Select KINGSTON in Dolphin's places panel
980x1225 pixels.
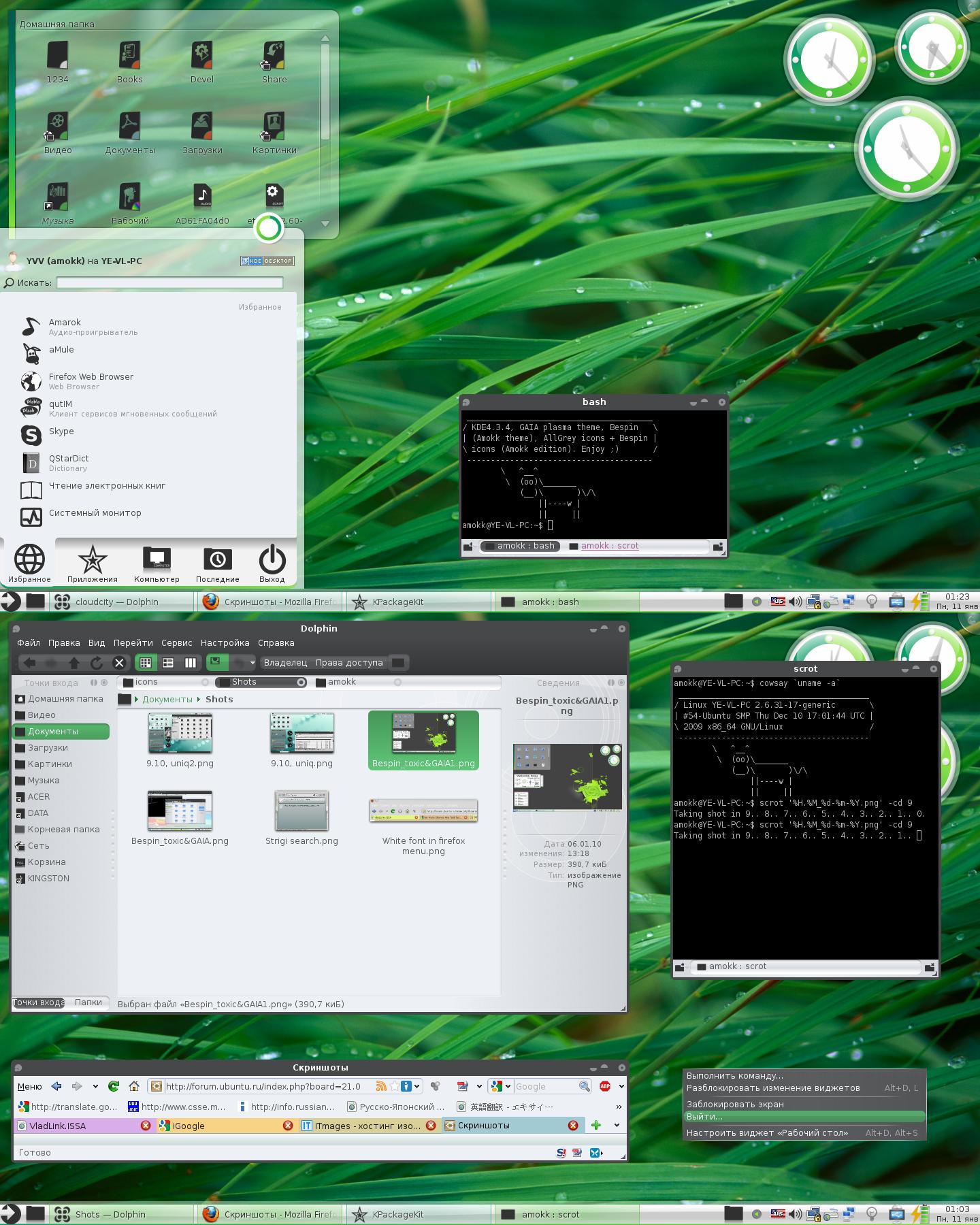61,878
